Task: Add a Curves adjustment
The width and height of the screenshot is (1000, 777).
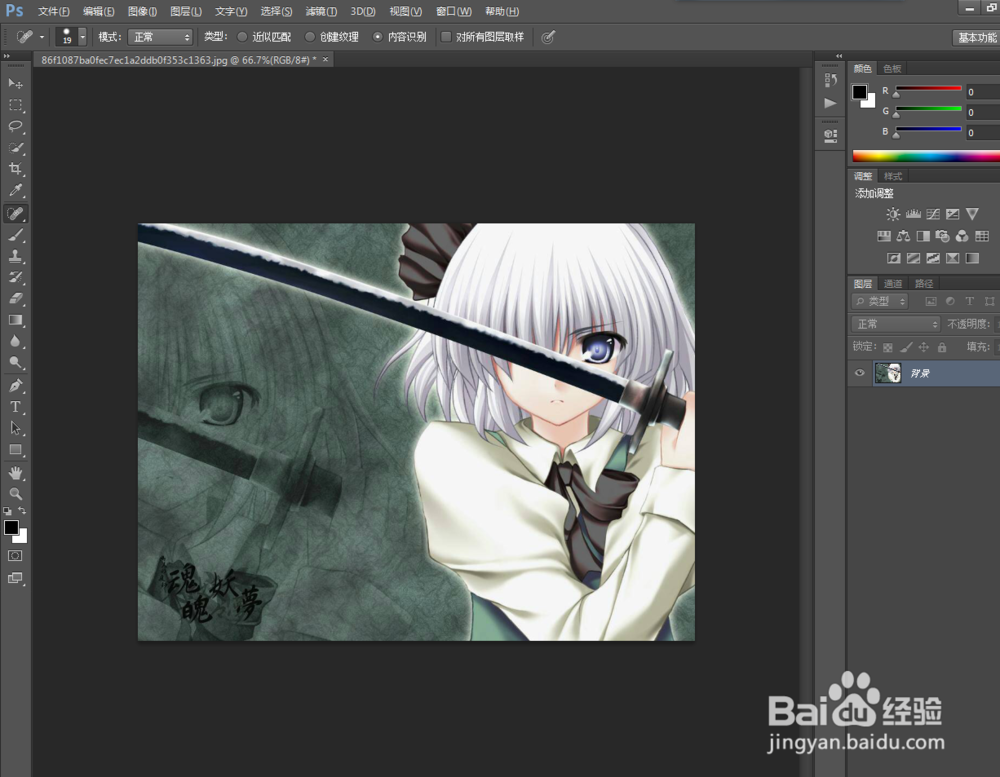Action: 933,214
